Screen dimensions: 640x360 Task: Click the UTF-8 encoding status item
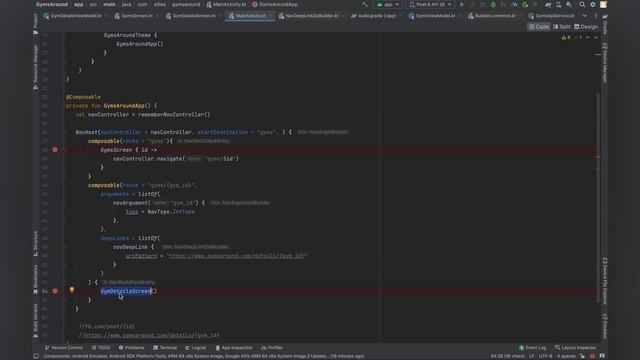coord(545,356)
